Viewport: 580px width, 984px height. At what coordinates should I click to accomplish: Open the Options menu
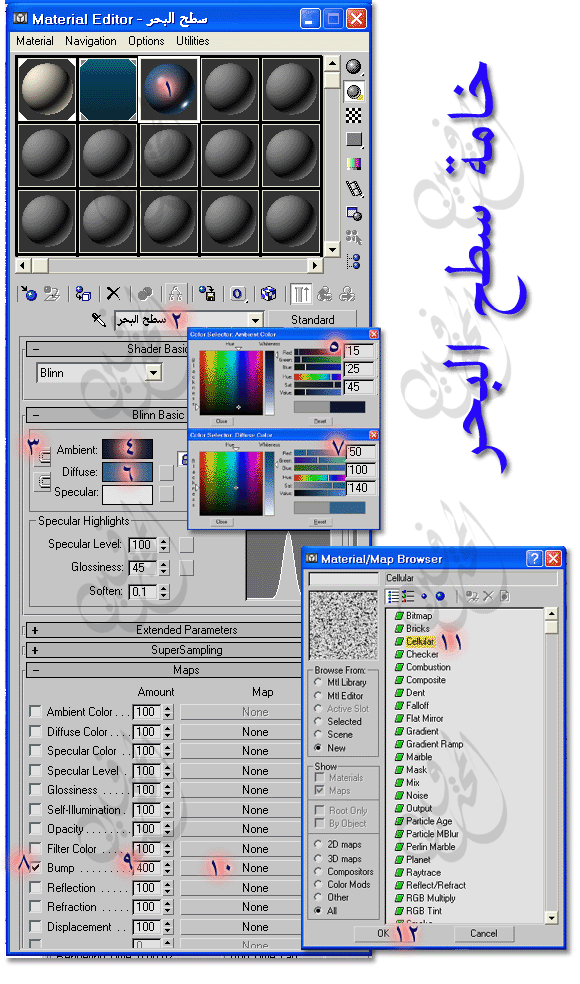(x=146, y=41)
